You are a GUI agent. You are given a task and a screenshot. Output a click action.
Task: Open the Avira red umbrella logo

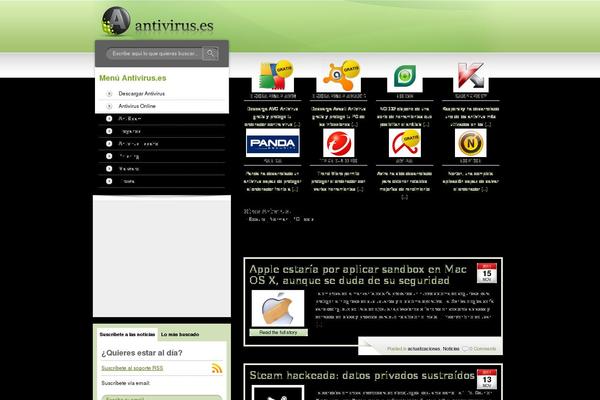[x=405, y=143]
